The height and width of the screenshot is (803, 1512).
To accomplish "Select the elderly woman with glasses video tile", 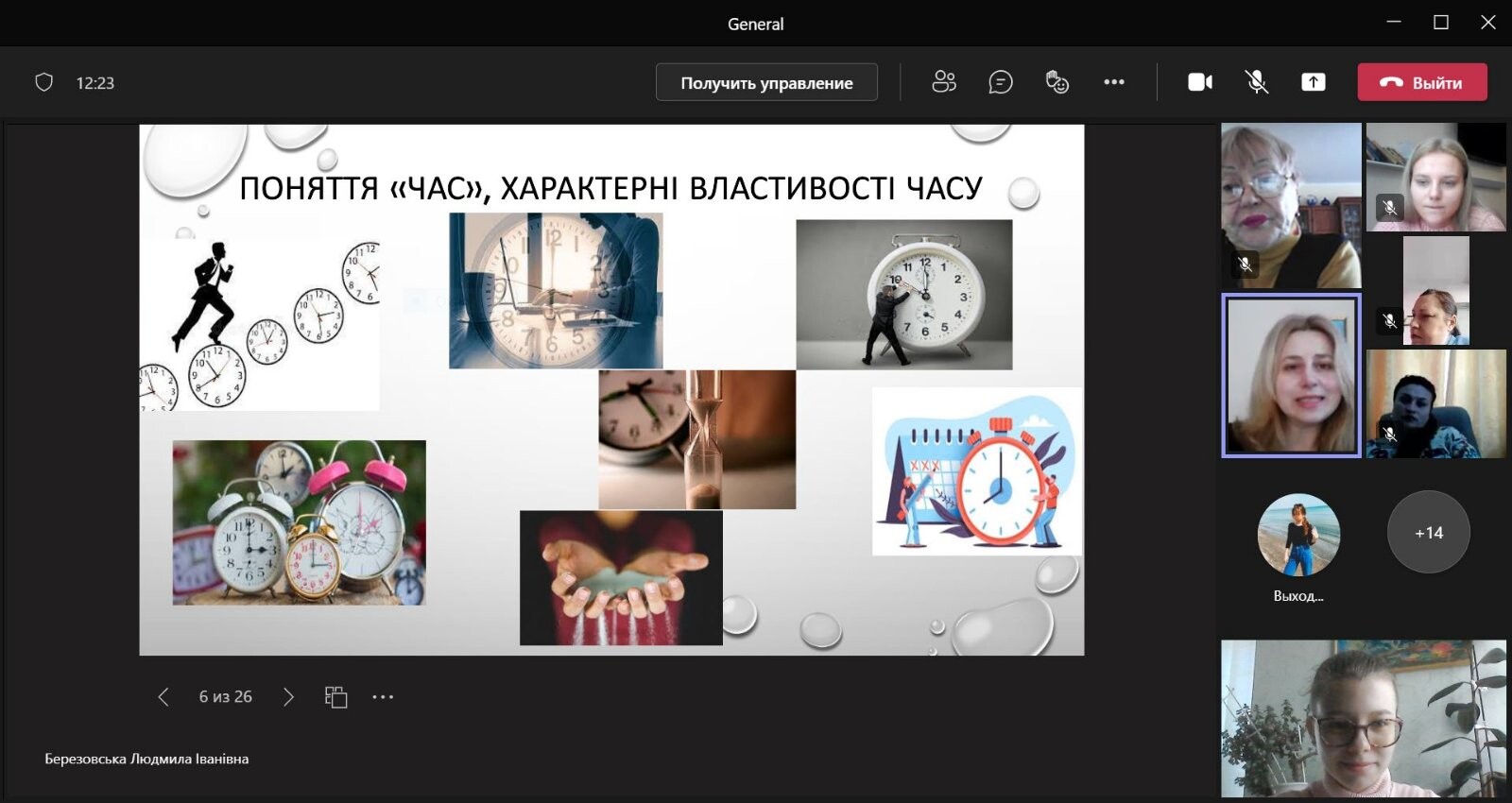I will pos(1291,206).
